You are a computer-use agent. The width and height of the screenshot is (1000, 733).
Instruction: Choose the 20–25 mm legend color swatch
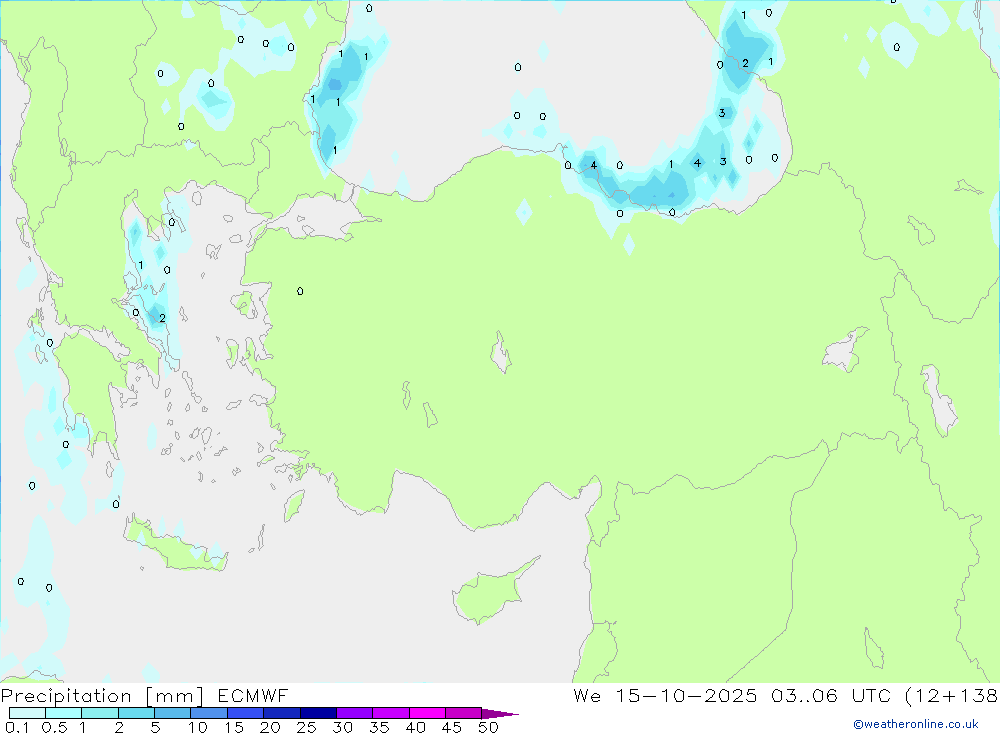[281, 713]
